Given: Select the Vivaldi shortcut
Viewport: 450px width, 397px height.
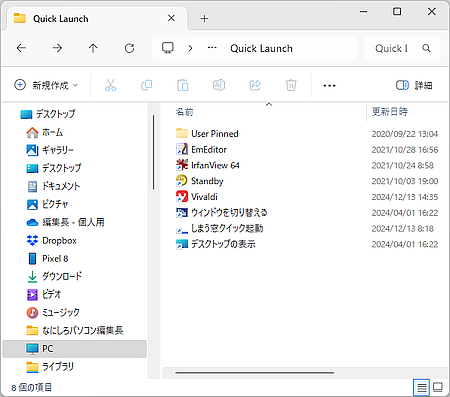Looking at the screenshot, I should [x=197, y=197].
